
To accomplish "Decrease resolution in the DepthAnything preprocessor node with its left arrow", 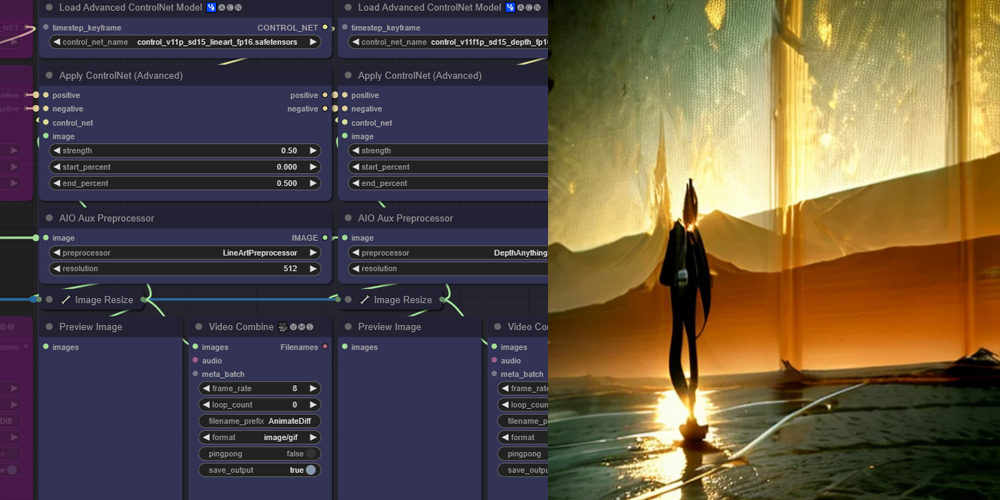I will click(355, 268).
